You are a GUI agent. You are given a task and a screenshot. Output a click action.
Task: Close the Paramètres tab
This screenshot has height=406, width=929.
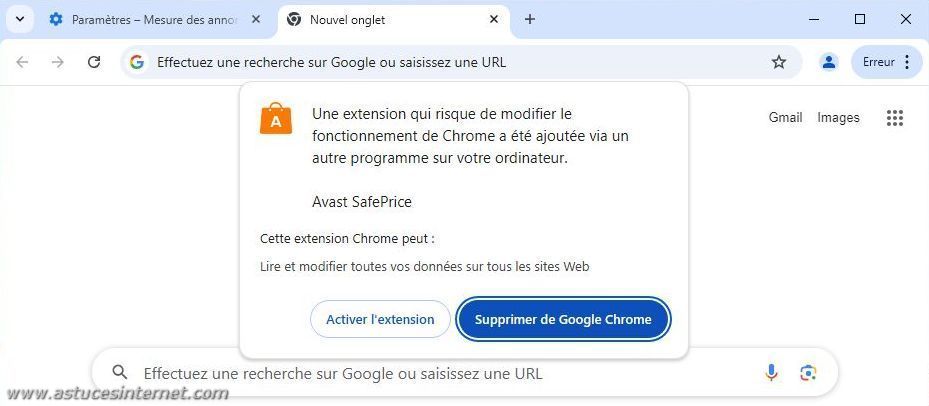[256, 20]
